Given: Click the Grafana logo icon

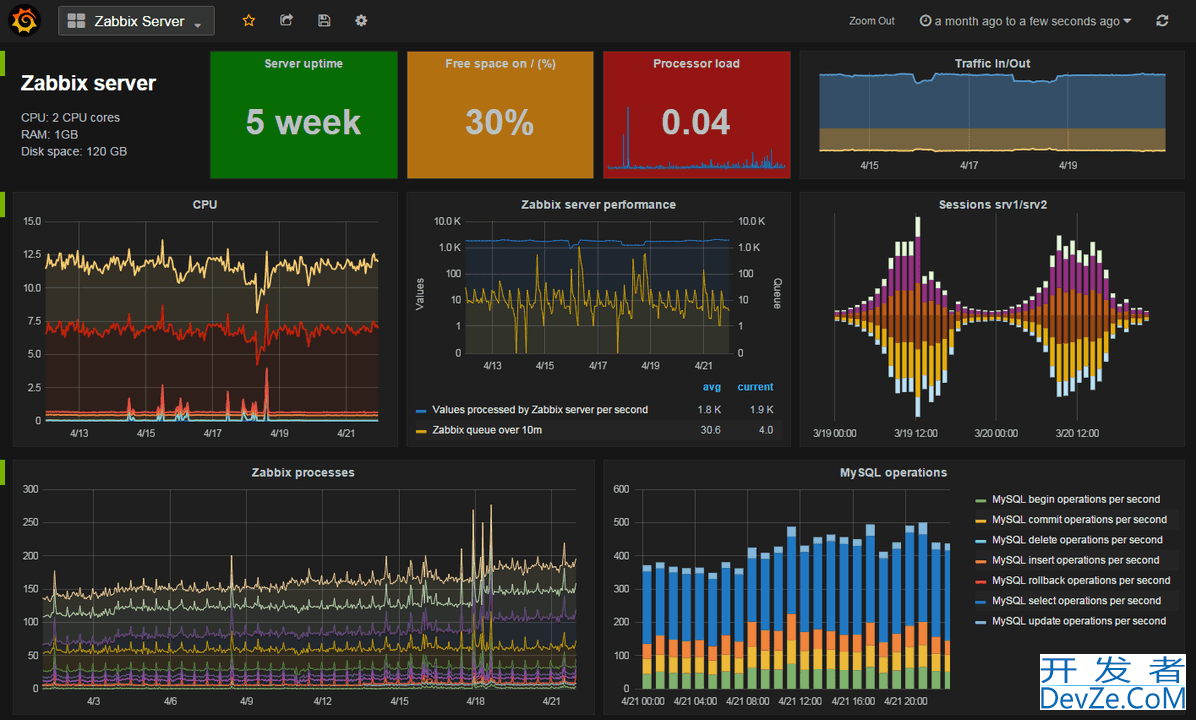Looking at the screenshot, I should click(x=24, y=21).
